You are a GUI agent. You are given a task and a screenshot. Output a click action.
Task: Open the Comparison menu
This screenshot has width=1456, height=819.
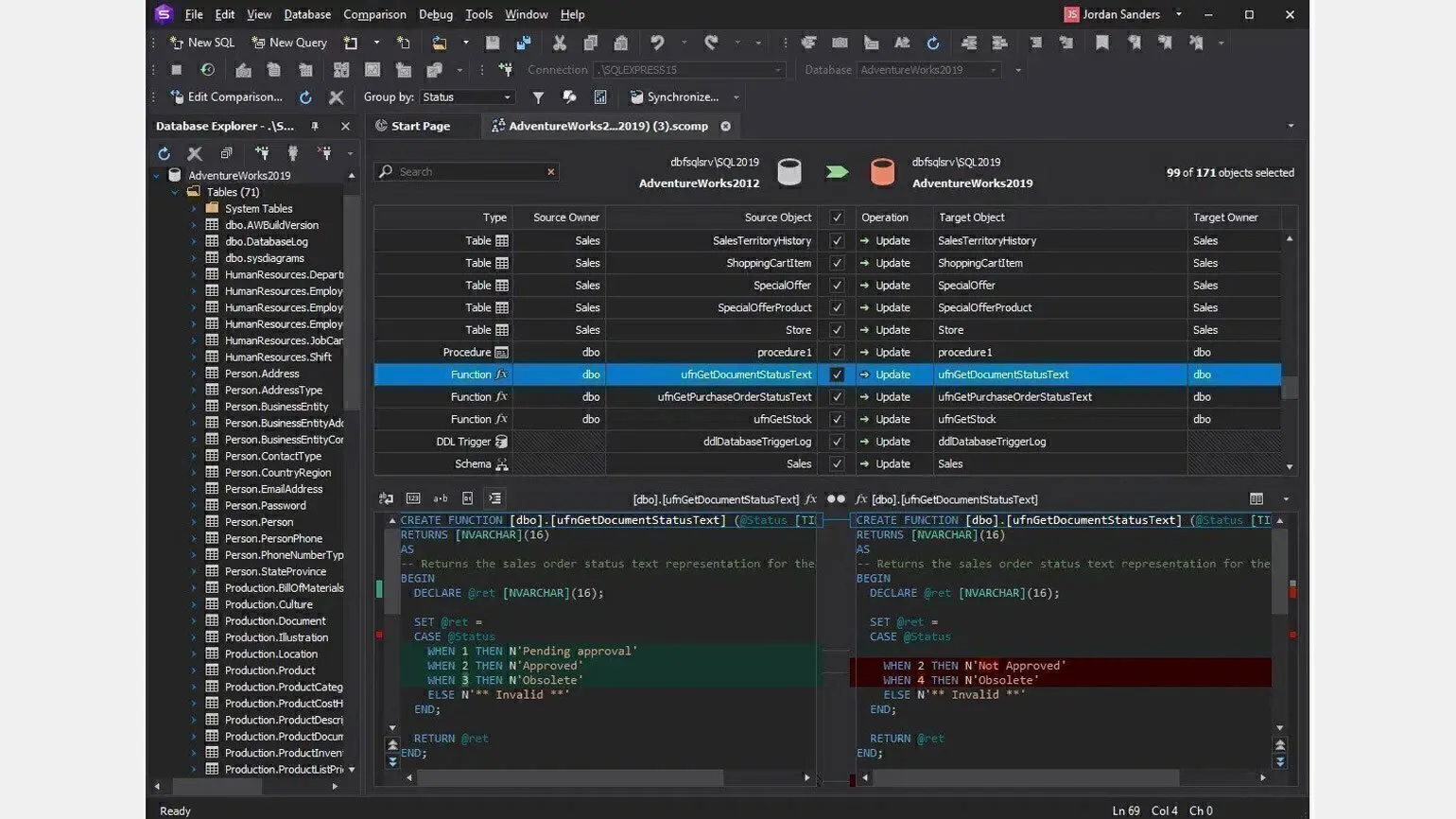[x=374, y=14]
